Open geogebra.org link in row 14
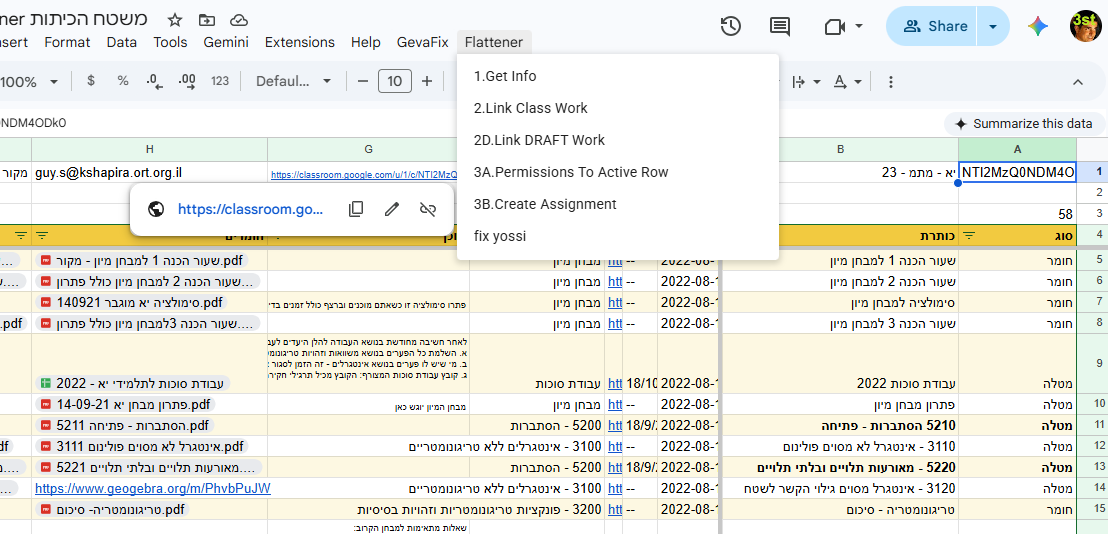The height and width of the screenshot is (534, 1108). pos(153,488)
